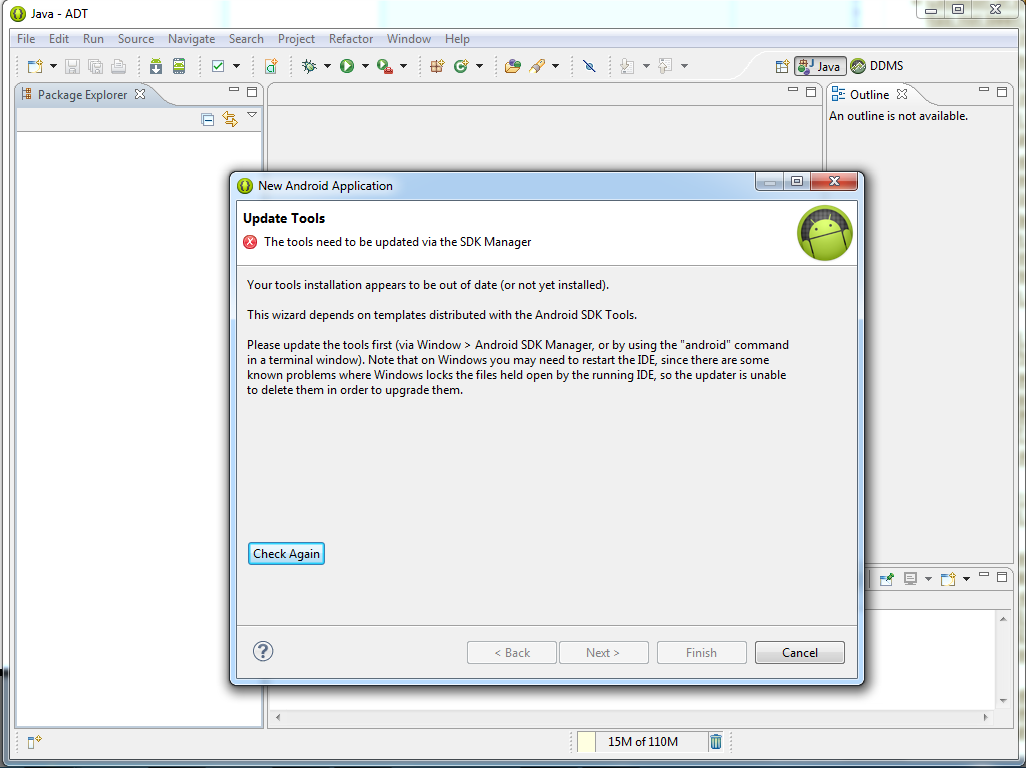Click the Android lint check icon

click(x=219, y=66)
